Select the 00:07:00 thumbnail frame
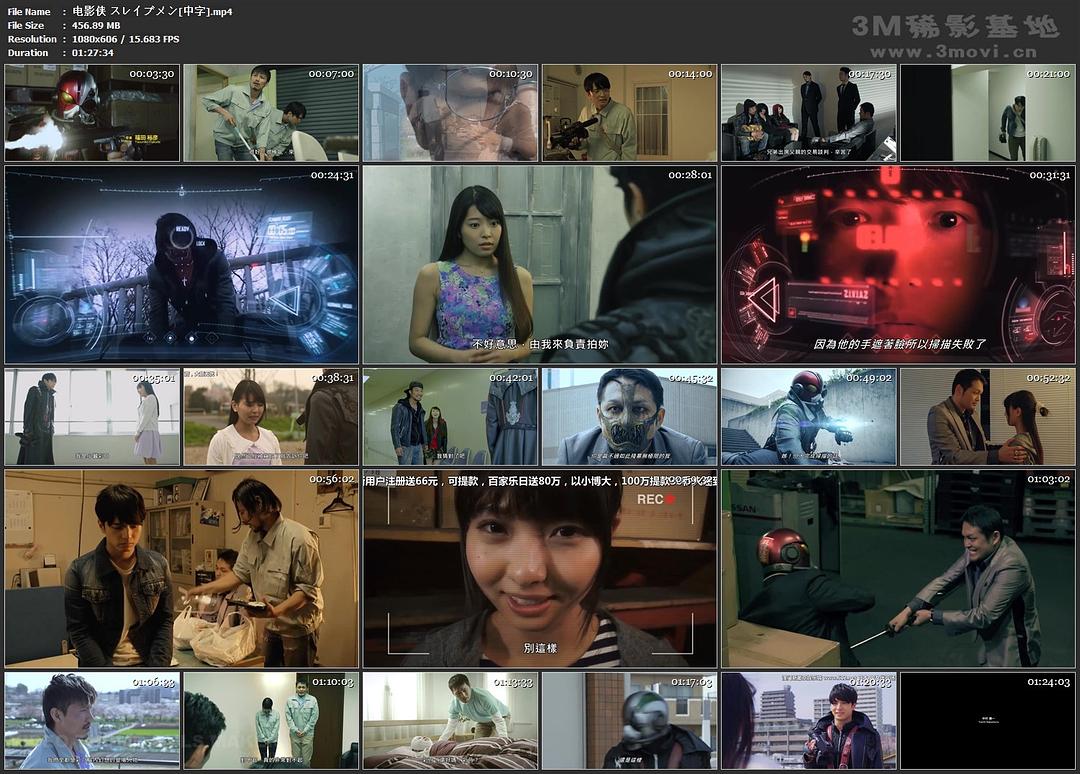This screenshot has width=1080, height=774. (271, 113)
